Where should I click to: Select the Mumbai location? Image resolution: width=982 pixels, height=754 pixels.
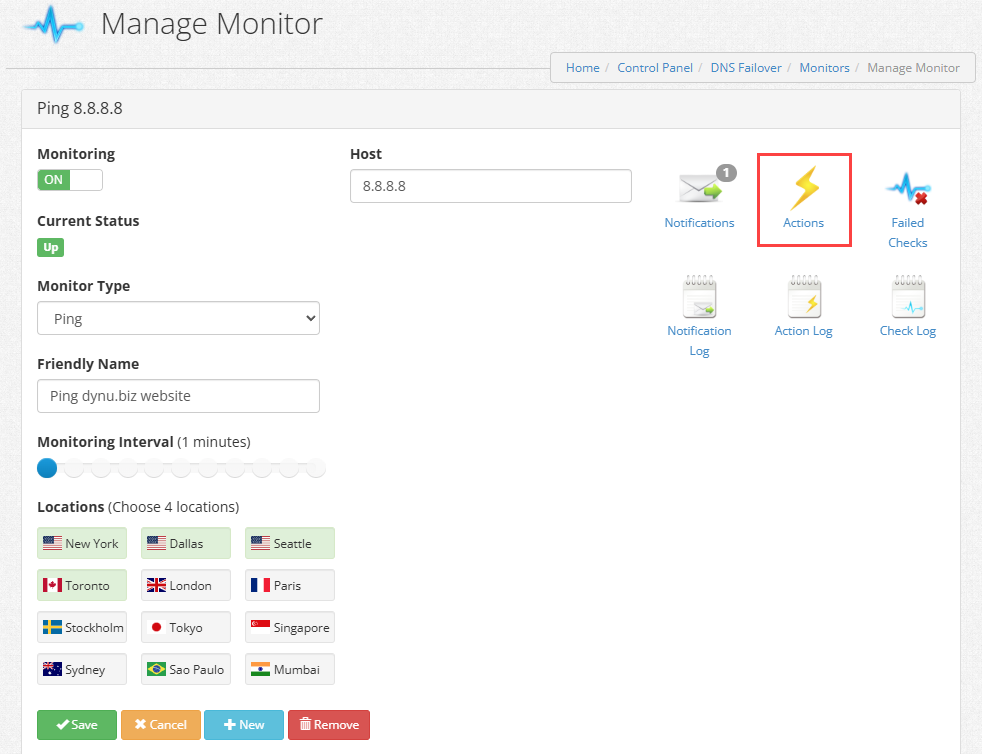tap(290, 669)
